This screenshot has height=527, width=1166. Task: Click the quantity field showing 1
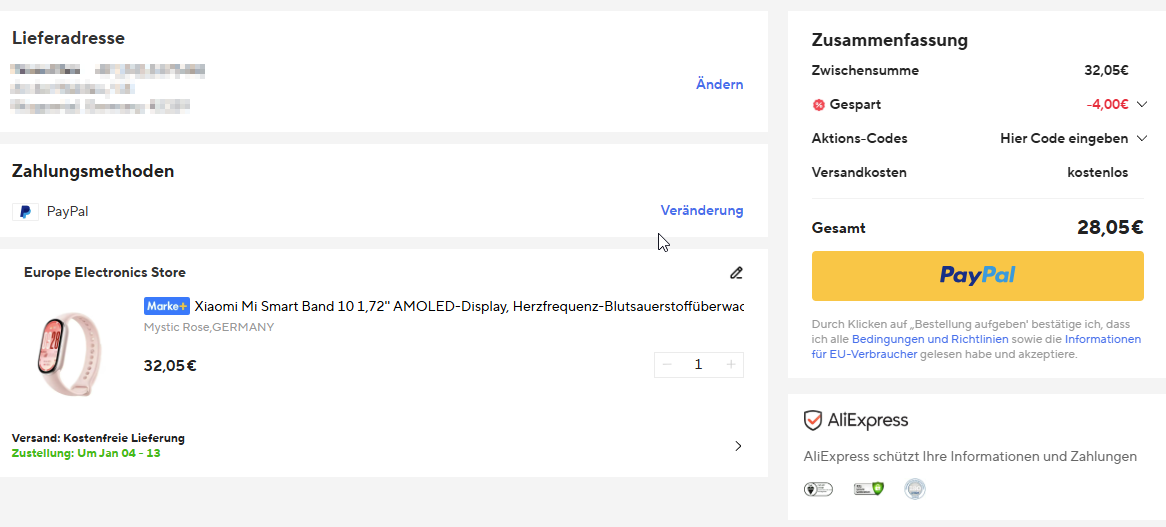(698, 365)
